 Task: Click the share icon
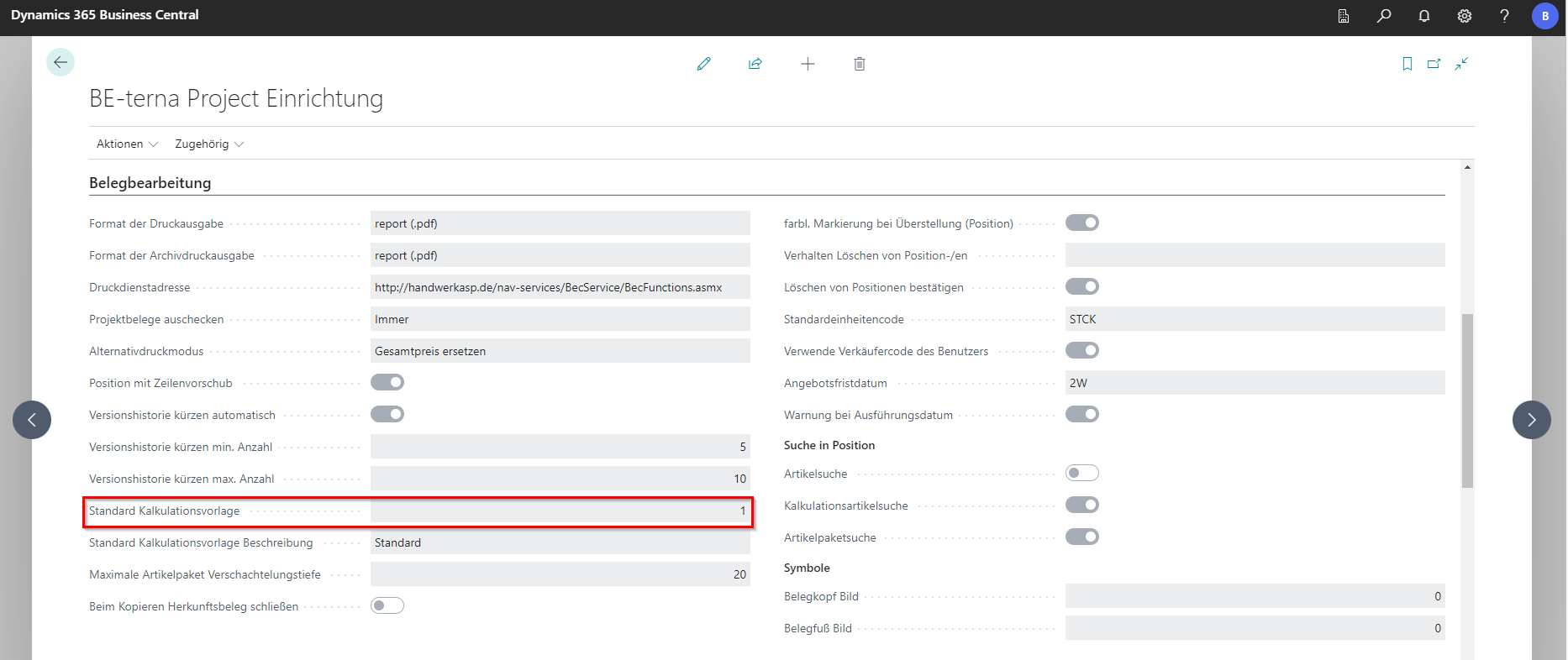pos(755,64)
